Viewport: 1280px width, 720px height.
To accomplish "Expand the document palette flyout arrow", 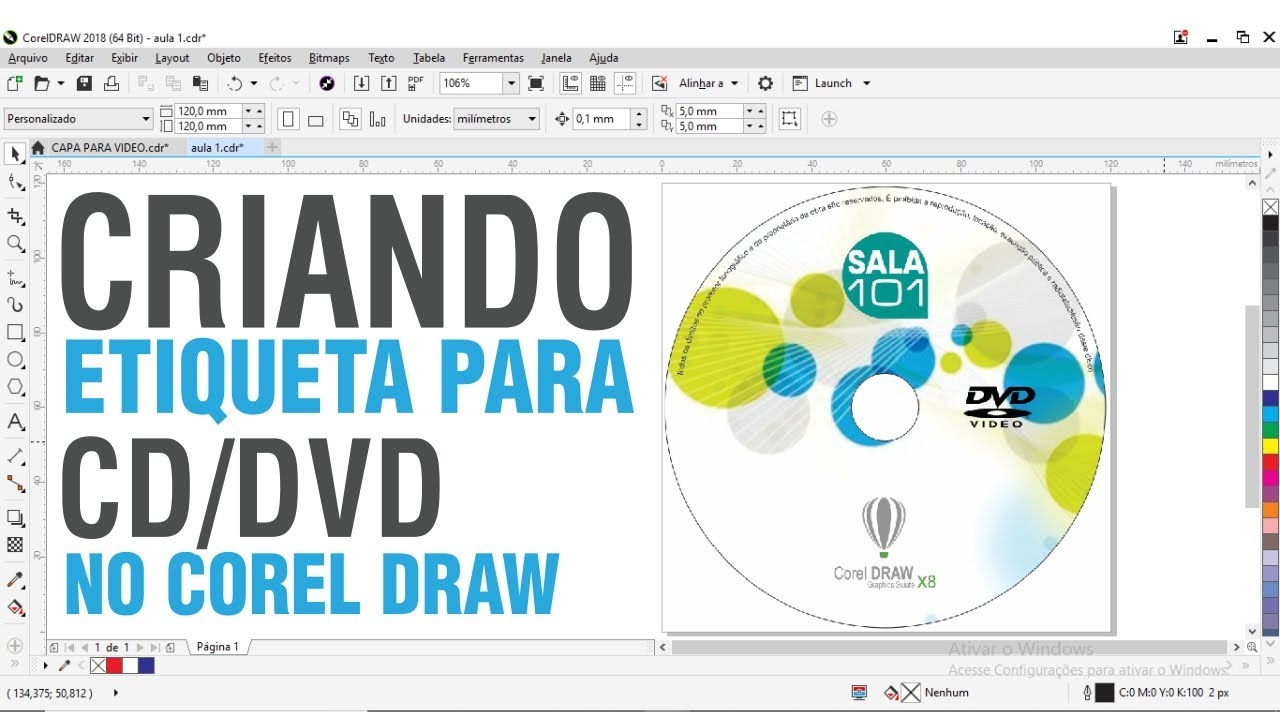I will [45, 665].
